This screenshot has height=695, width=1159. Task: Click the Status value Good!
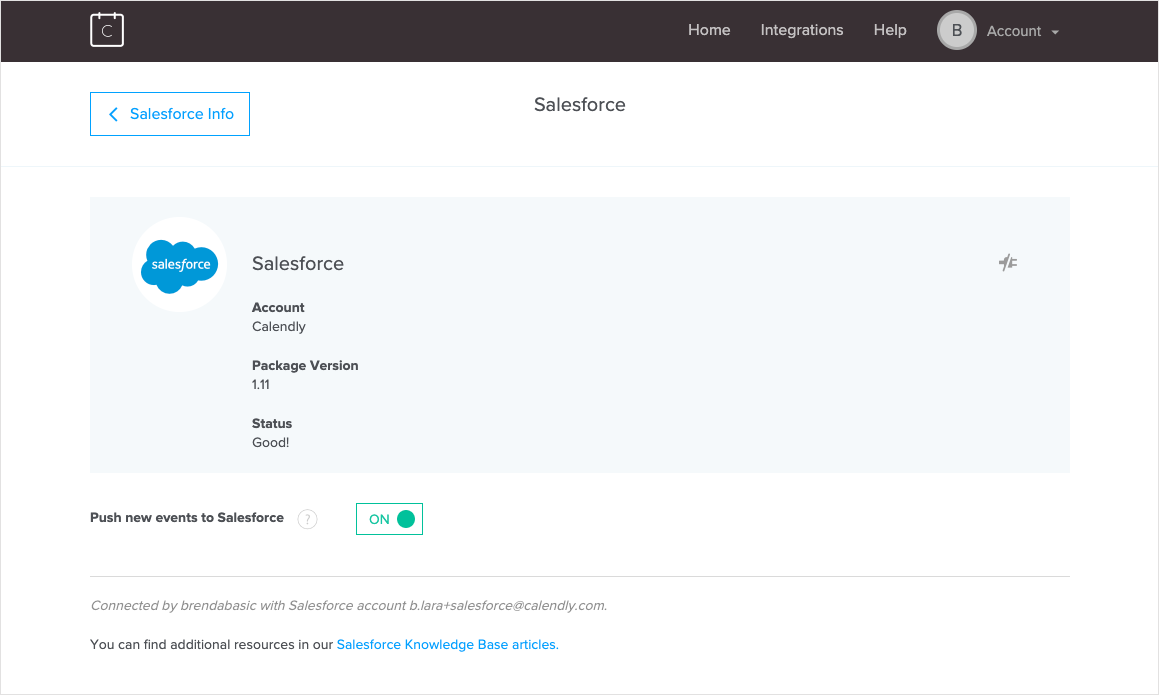tap(271, 443)
